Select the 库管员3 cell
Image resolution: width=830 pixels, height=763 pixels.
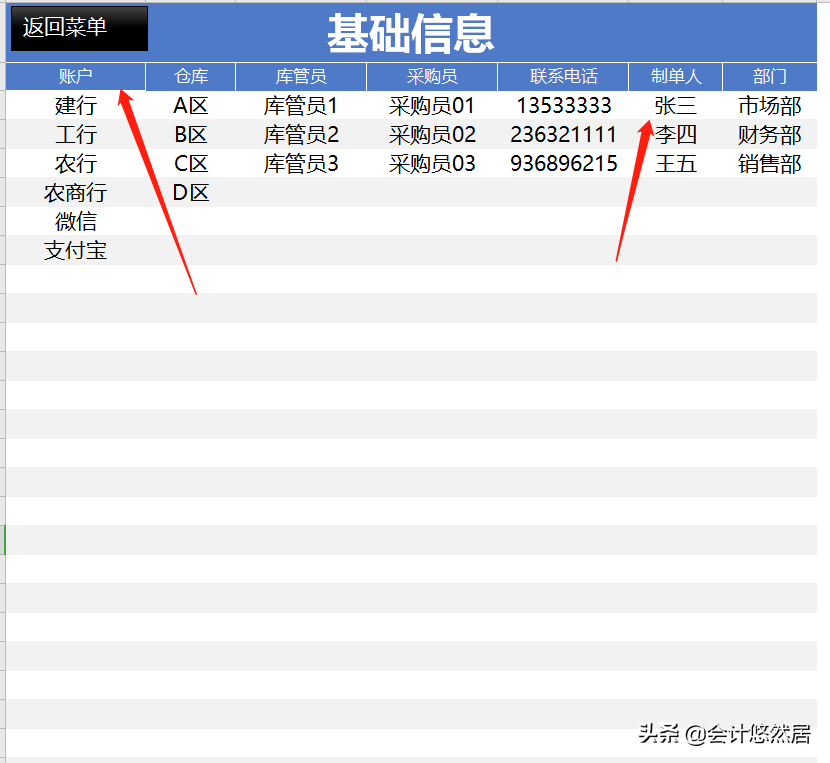[301, 164]
